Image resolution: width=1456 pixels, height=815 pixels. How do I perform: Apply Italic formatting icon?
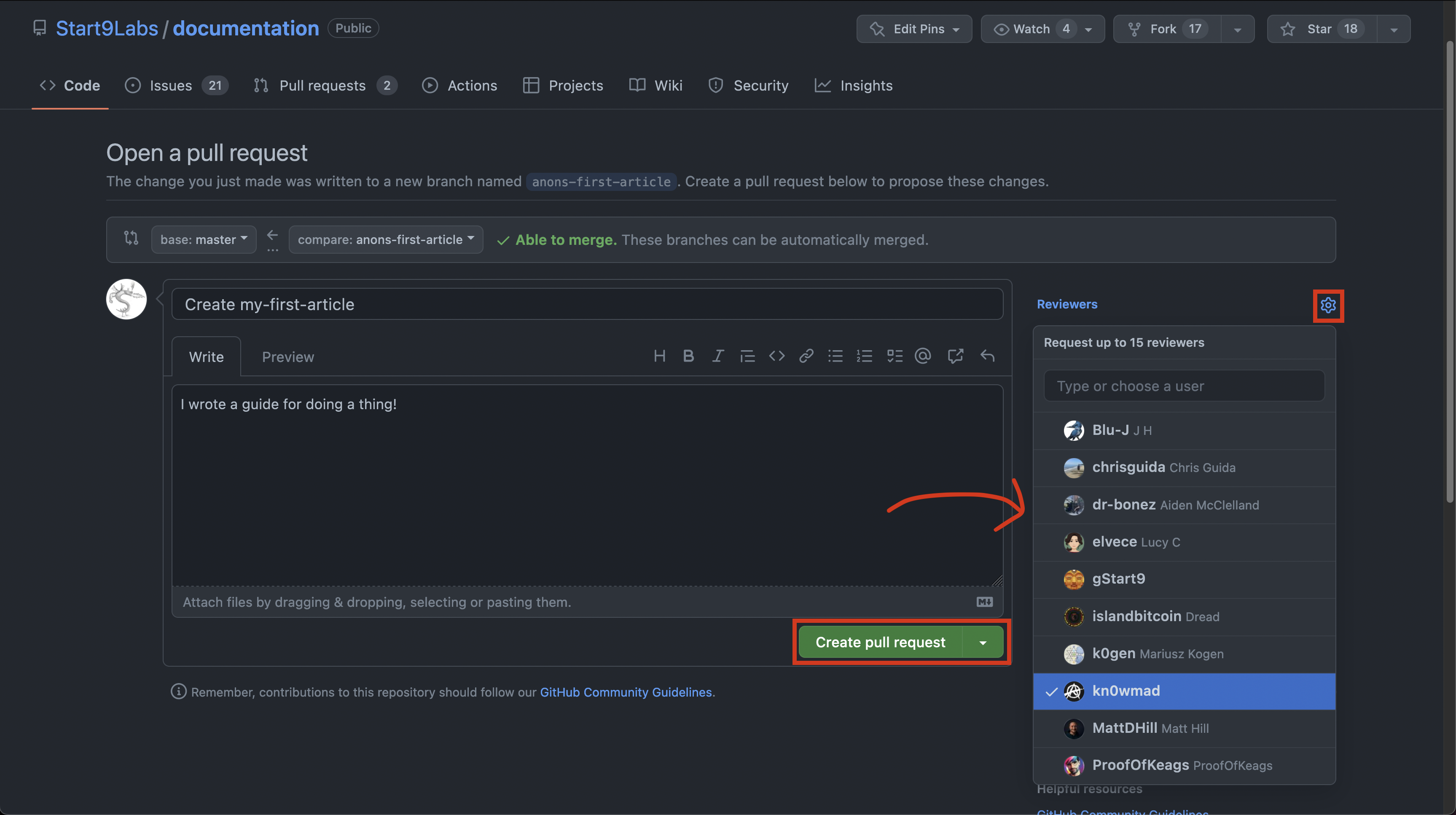(717, 356)
